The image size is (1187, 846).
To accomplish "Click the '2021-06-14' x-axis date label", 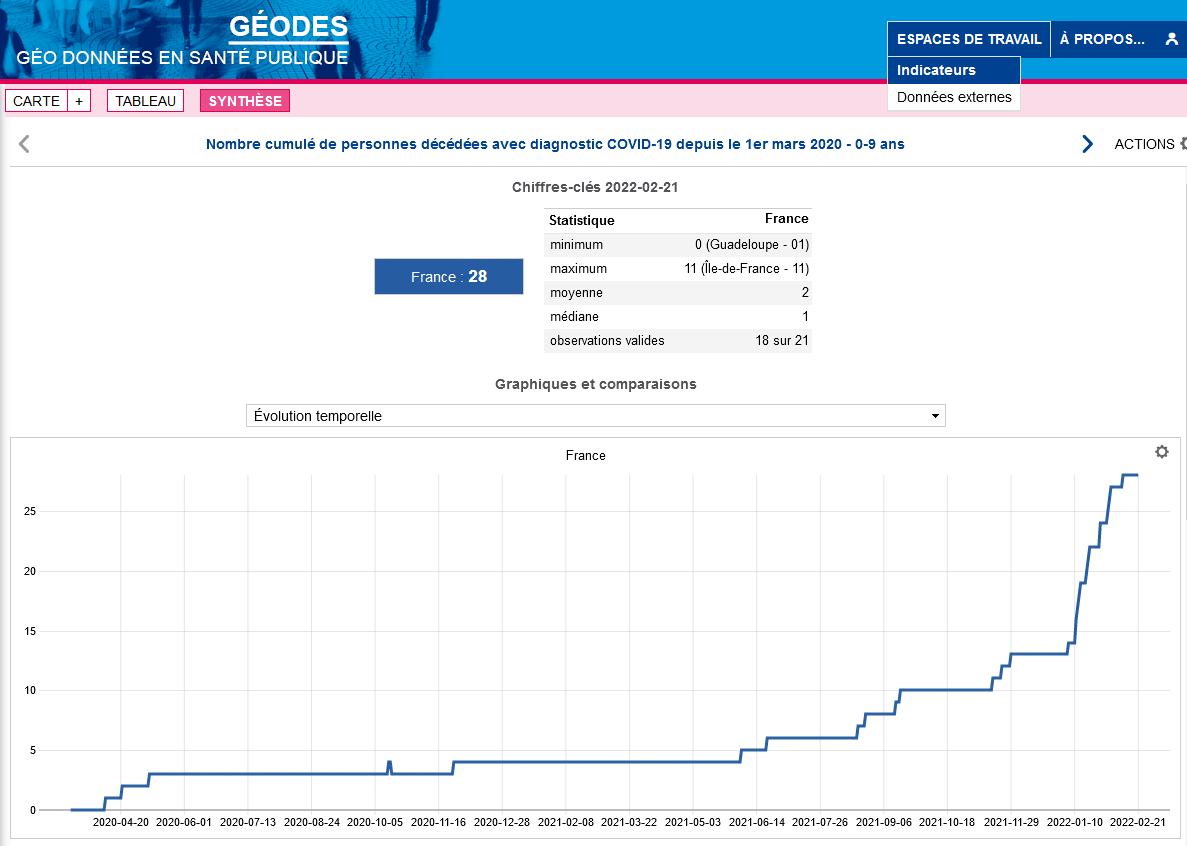I will [x=756, y=822].
